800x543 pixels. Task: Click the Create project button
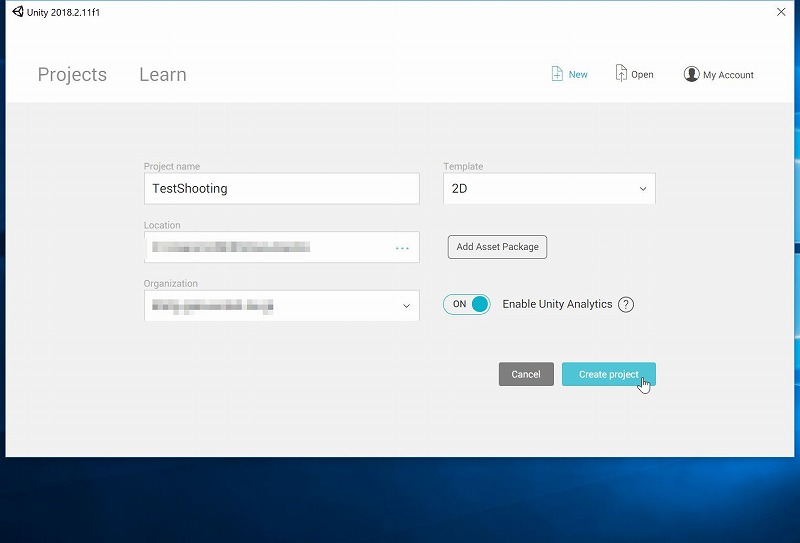pos(609,374)
